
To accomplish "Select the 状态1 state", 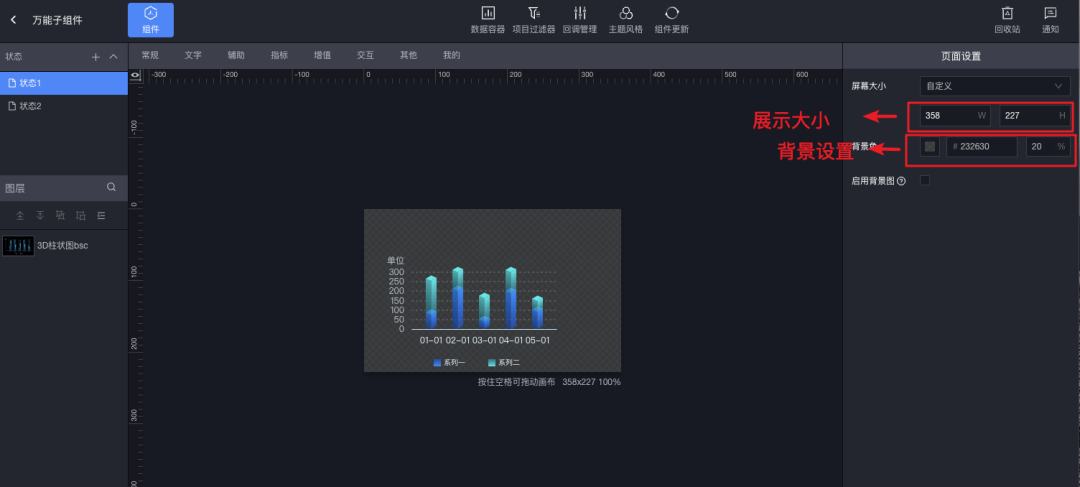I will 64,83.
